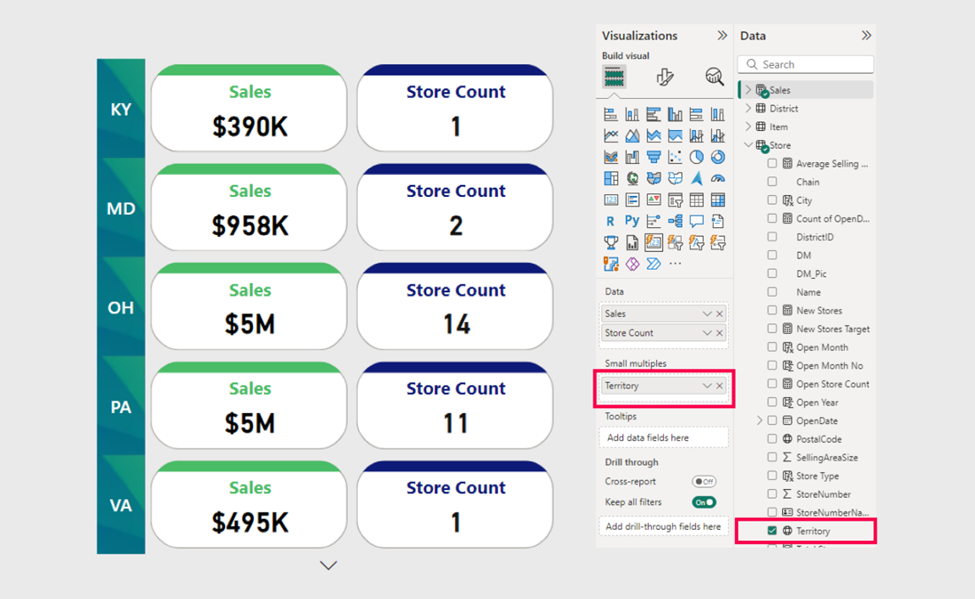Screen dimensions: 975x599
Task: Check the Chain field checkbox
Action: coord(772,182)
